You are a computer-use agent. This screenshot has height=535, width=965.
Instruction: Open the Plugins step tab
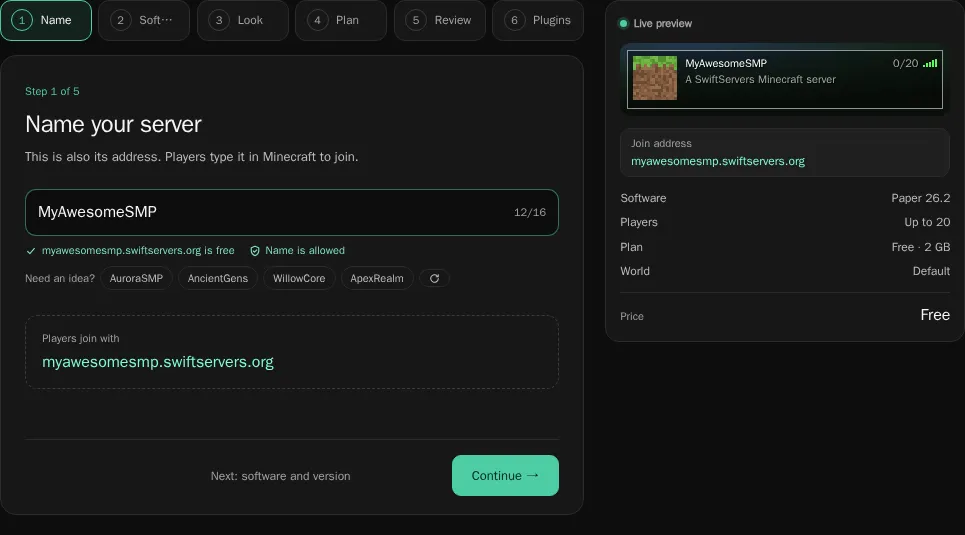point(538,20)
